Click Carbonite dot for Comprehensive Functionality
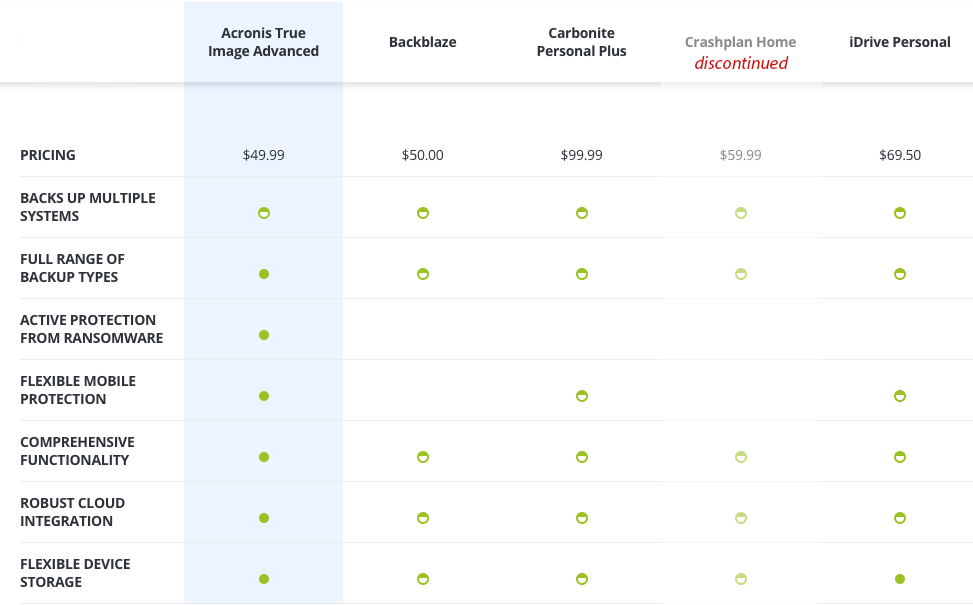 [581, 457]
